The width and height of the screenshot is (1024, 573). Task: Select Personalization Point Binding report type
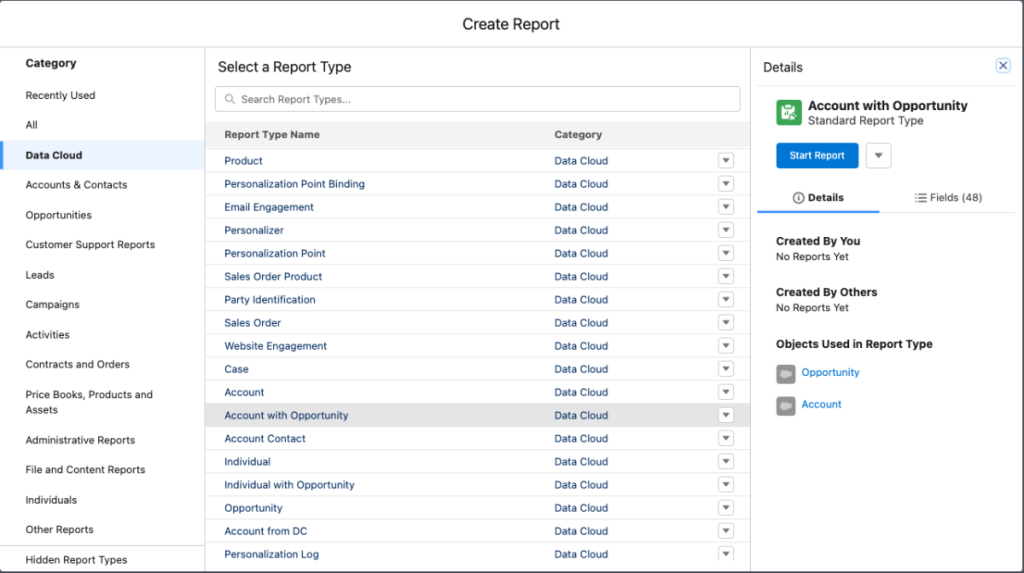pos(295,184)
